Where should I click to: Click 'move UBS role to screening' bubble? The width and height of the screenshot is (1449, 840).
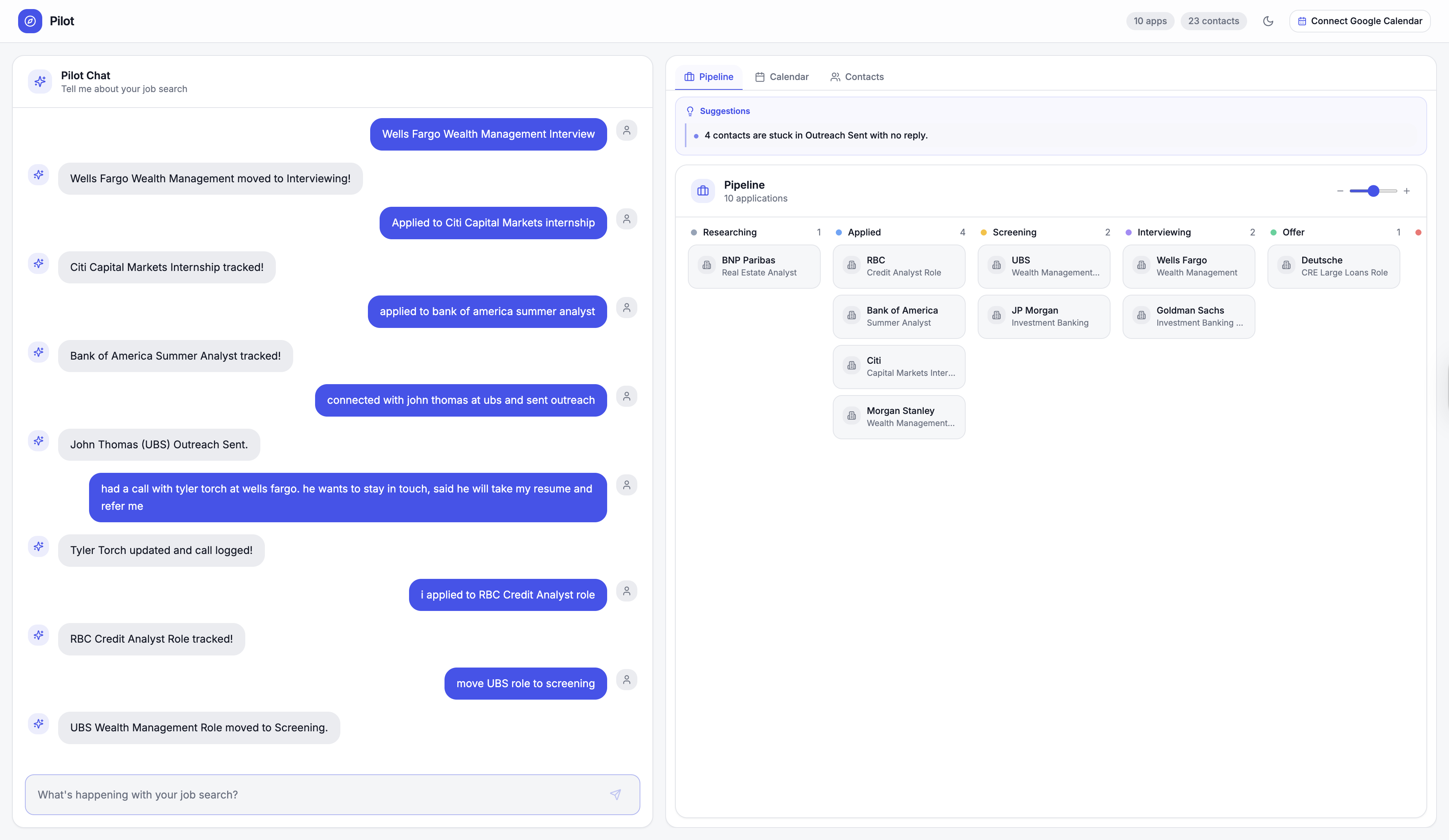click(525, 683)
